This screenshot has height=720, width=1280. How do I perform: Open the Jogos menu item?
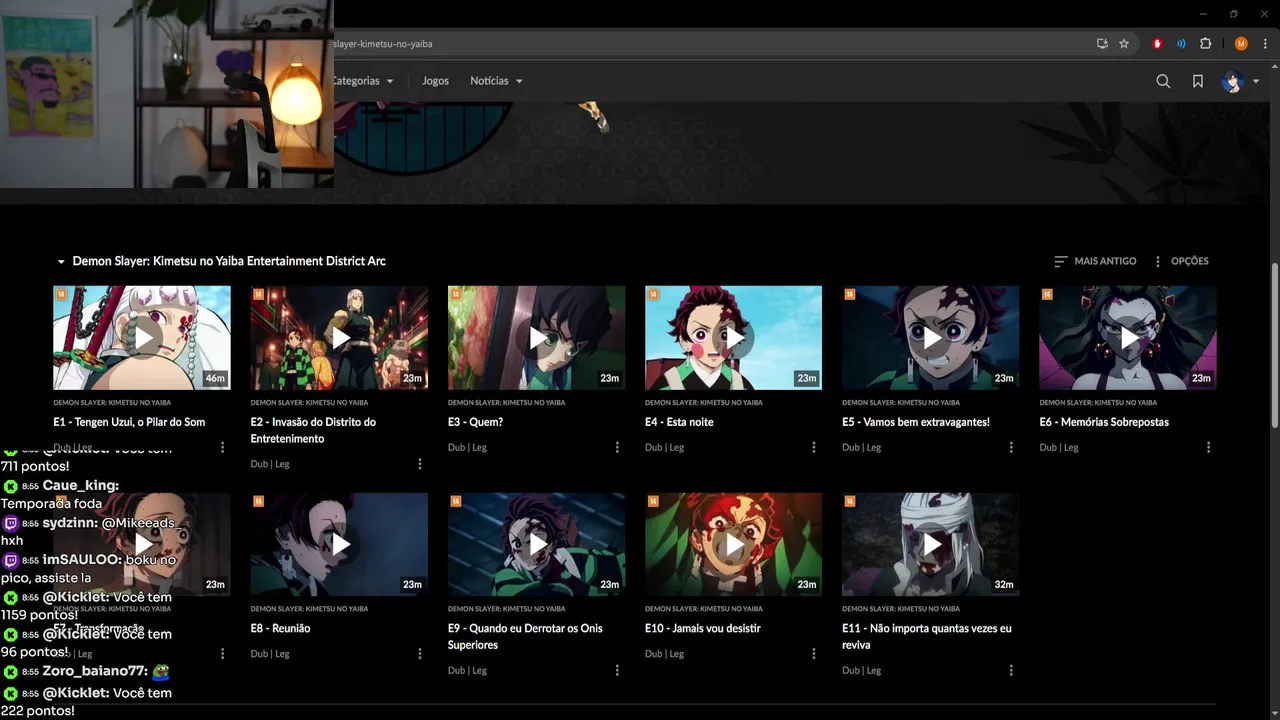[435, 81]
